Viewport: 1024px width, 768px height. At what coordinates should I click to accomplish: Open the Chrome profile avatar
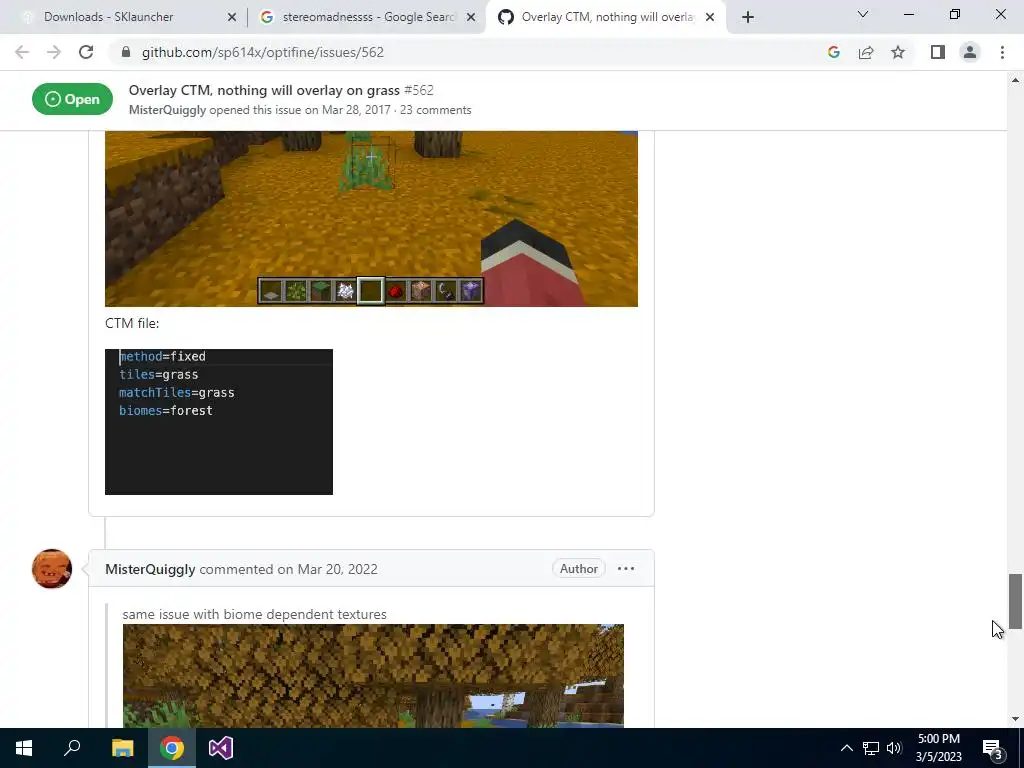[x=970, y=52]
